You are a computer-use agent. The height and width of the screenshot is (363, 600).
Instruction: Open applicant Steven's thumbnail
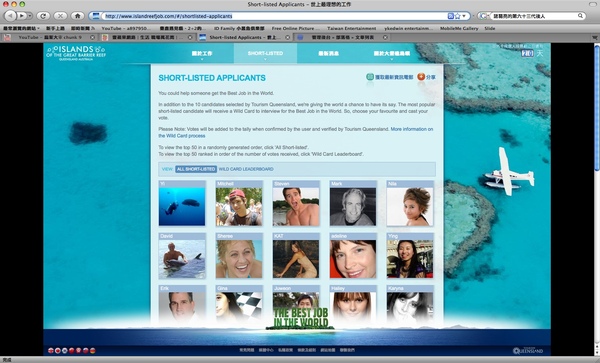296,207
